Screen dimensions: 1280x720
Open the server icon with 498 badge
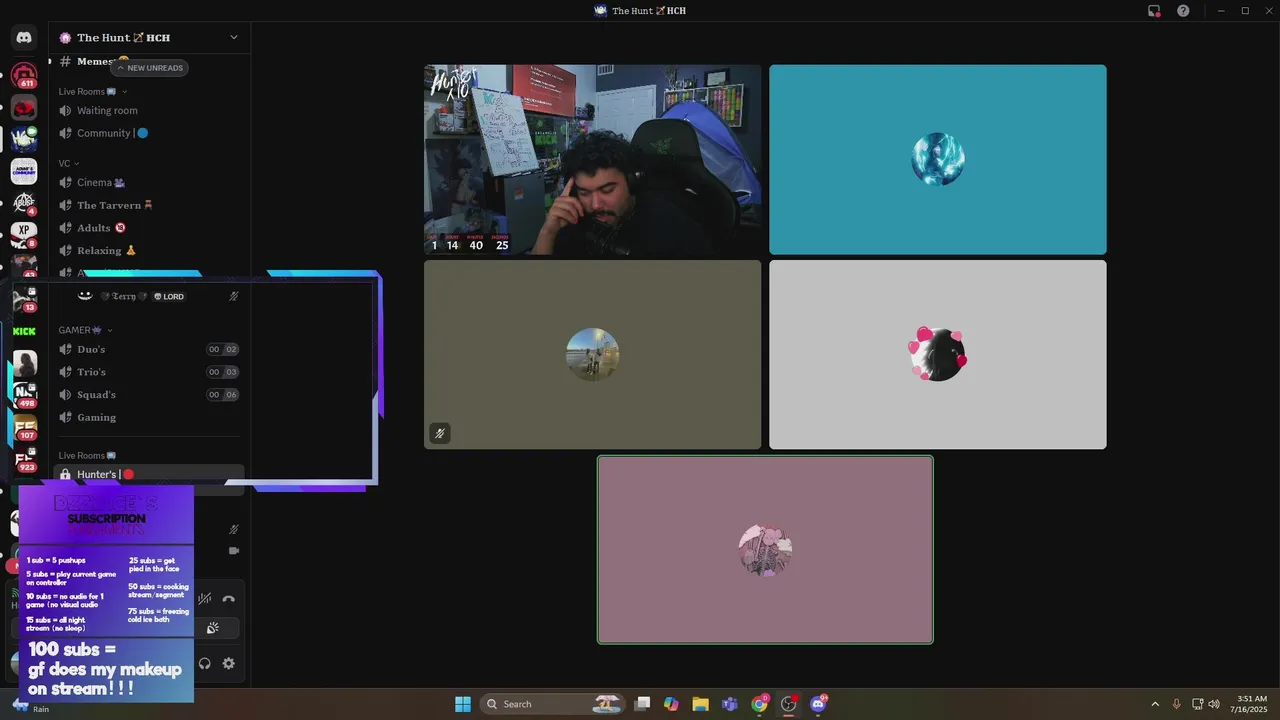coord(24,395)
